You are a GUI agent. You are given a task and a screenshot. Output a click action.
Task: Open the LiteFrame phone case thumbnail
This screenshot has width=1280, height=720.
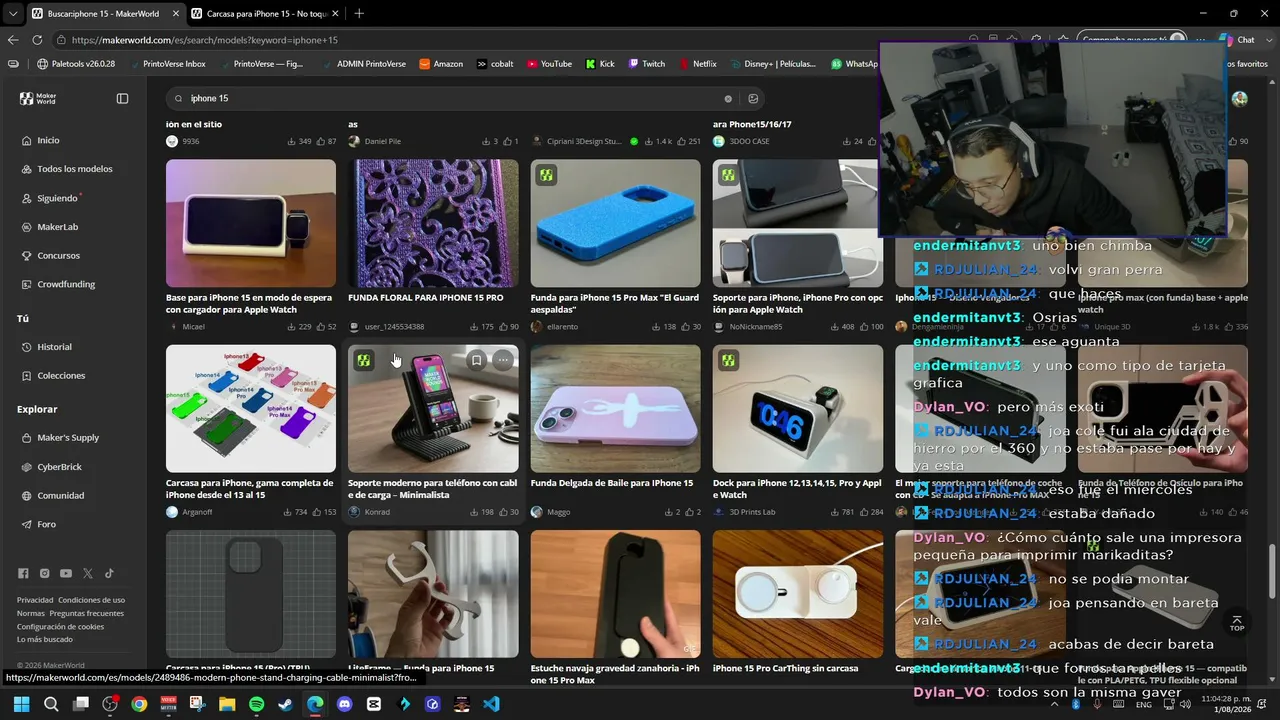tap(433, 594)
